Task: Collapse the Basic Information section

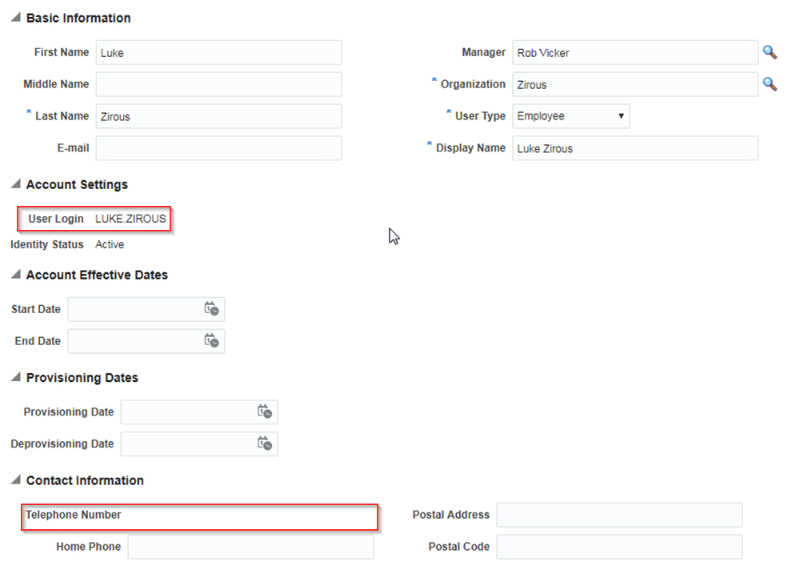Action: tap(16, 17)
